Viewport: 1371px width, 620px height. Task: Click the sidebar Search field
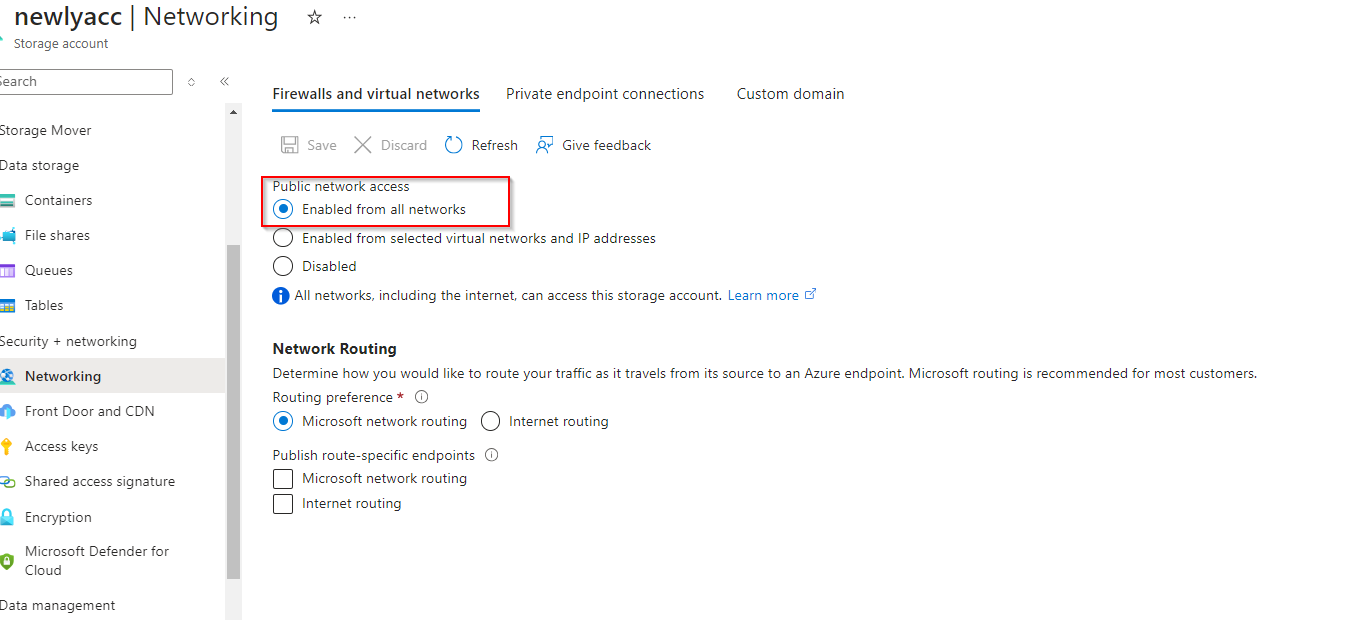tap(85, 82)
